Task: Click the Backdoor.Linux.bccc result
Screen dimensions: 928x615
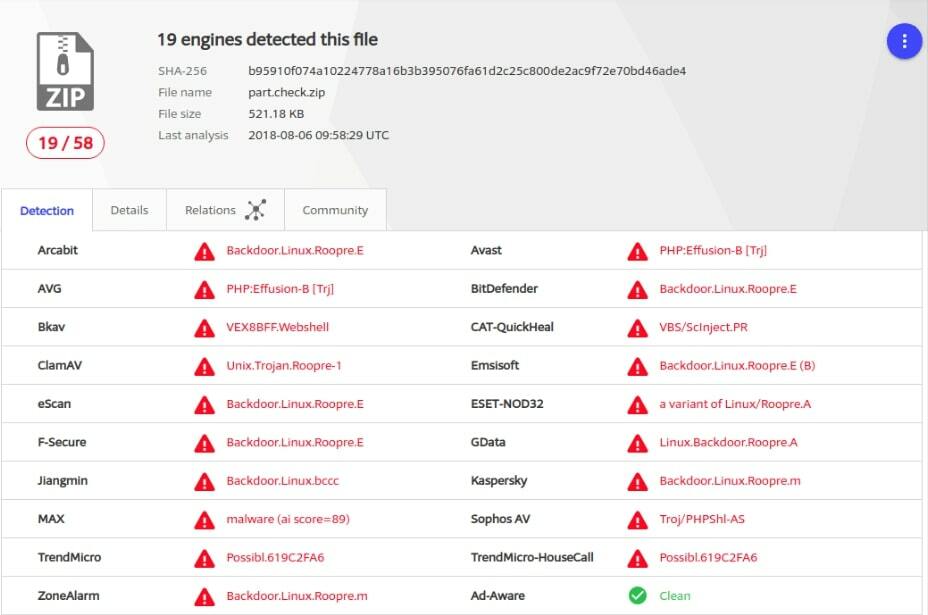Action: (283, 481)
